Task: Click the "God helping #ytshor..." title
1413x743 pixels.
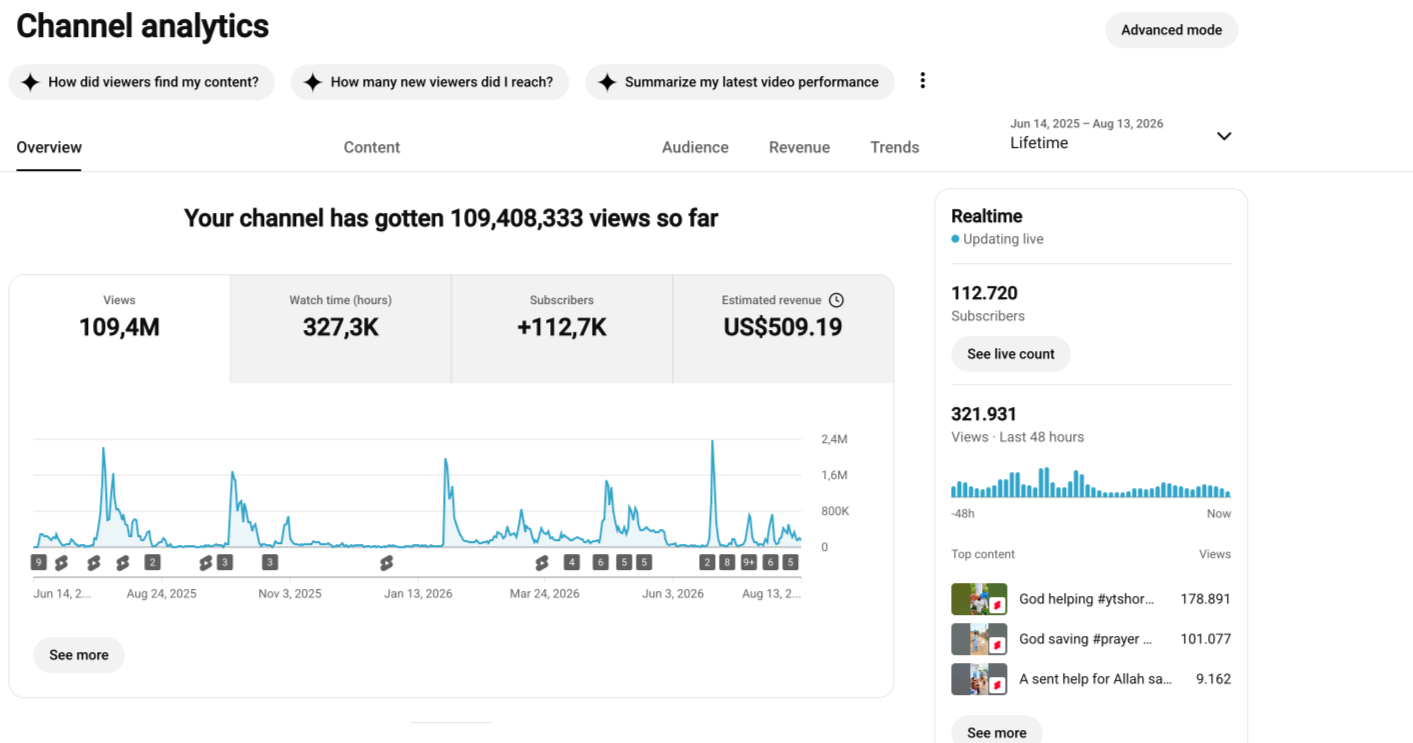Action: tap(1086, 599)
